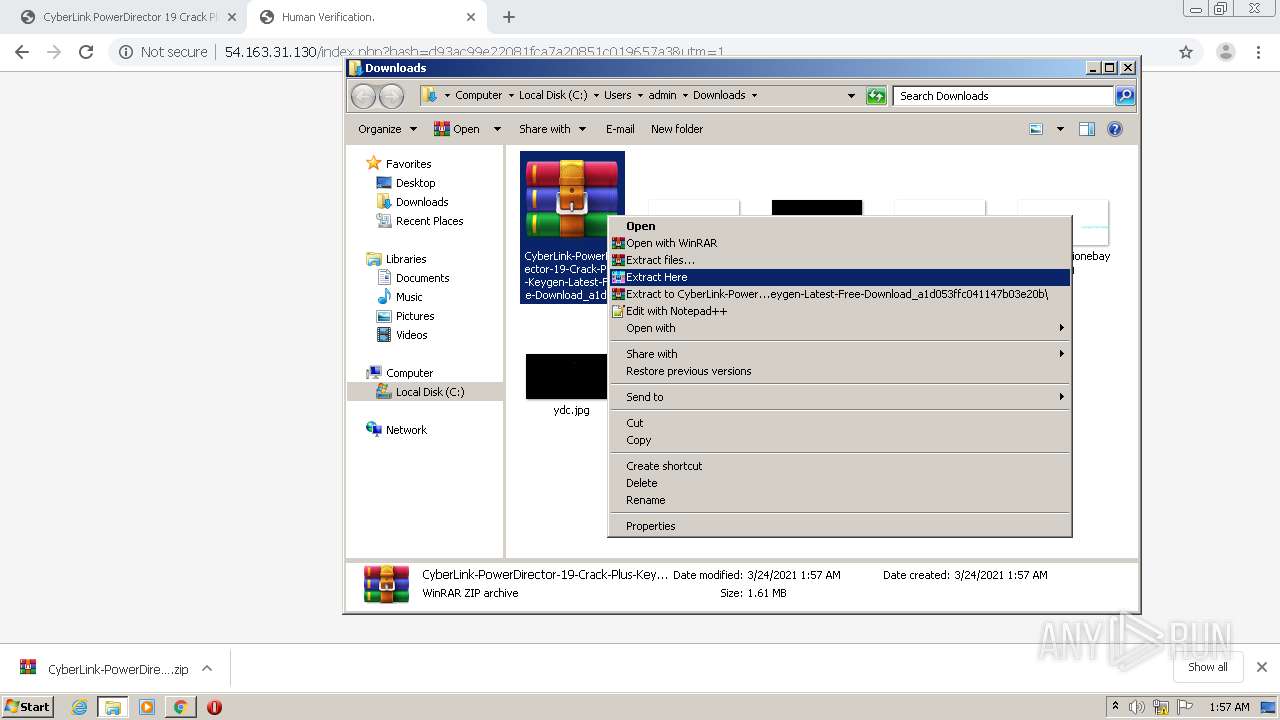Toggle the preview pane icon
Screen dimensions: 1280x720
[1087, 129]
